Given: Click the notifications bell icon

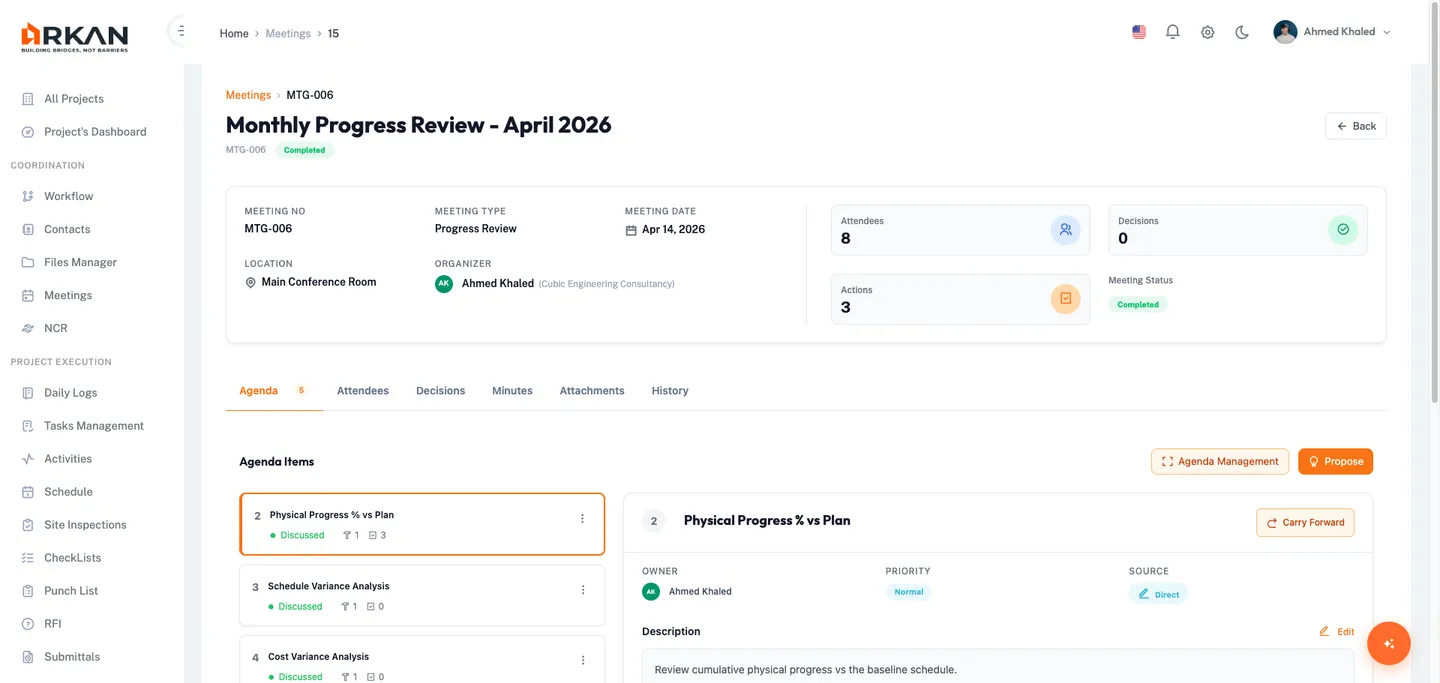Looking at the screenshot, I should (1173, 32).
